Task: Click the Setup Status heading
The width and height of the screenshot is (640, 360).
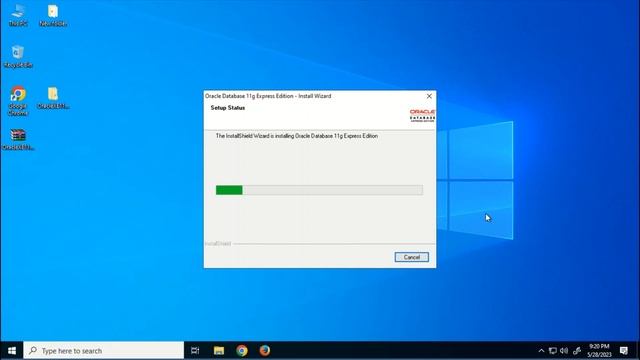Action: click(228, 108)
